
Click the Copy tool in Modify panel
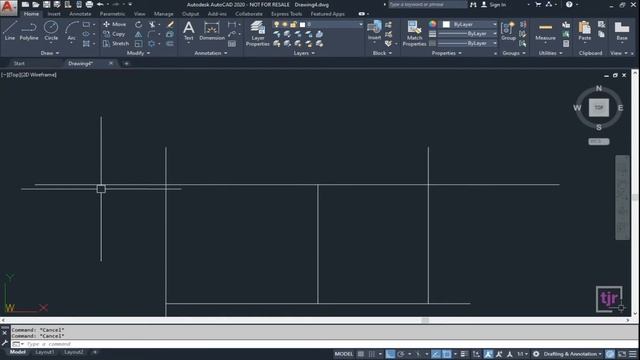point(114,34)
